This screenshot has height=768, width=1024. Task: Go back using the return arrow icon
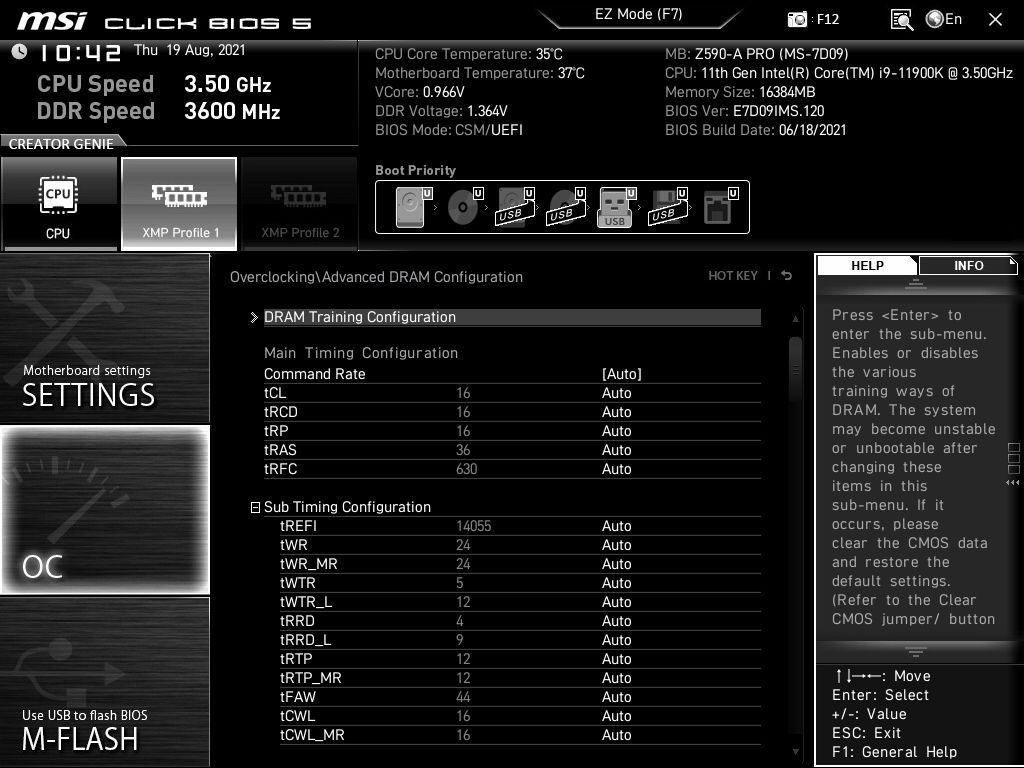[x=787, y=276]
